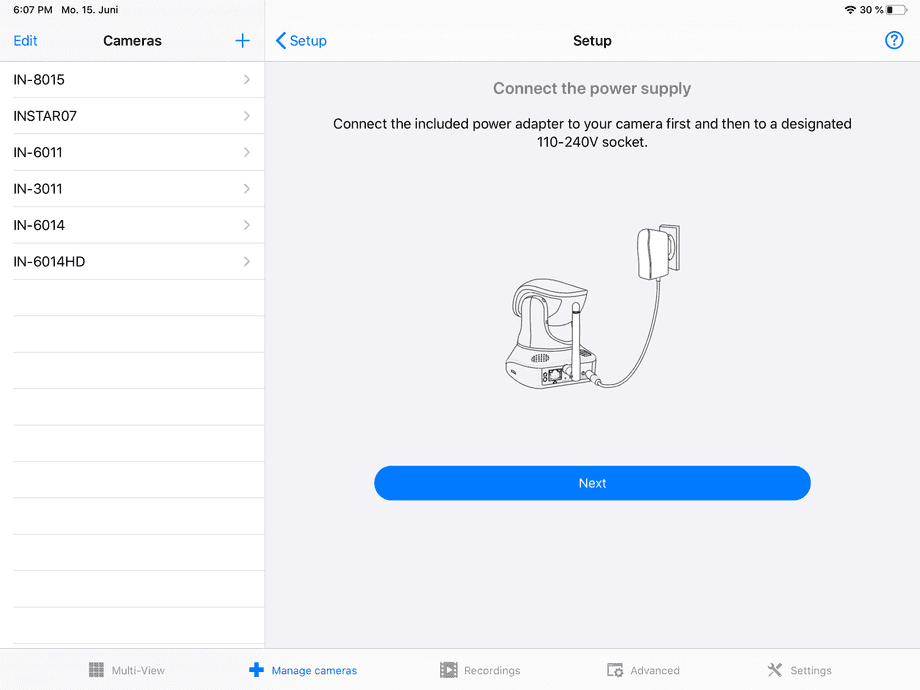
Task: Tap the Manage cameras camera icon
Action: (257, 670)
